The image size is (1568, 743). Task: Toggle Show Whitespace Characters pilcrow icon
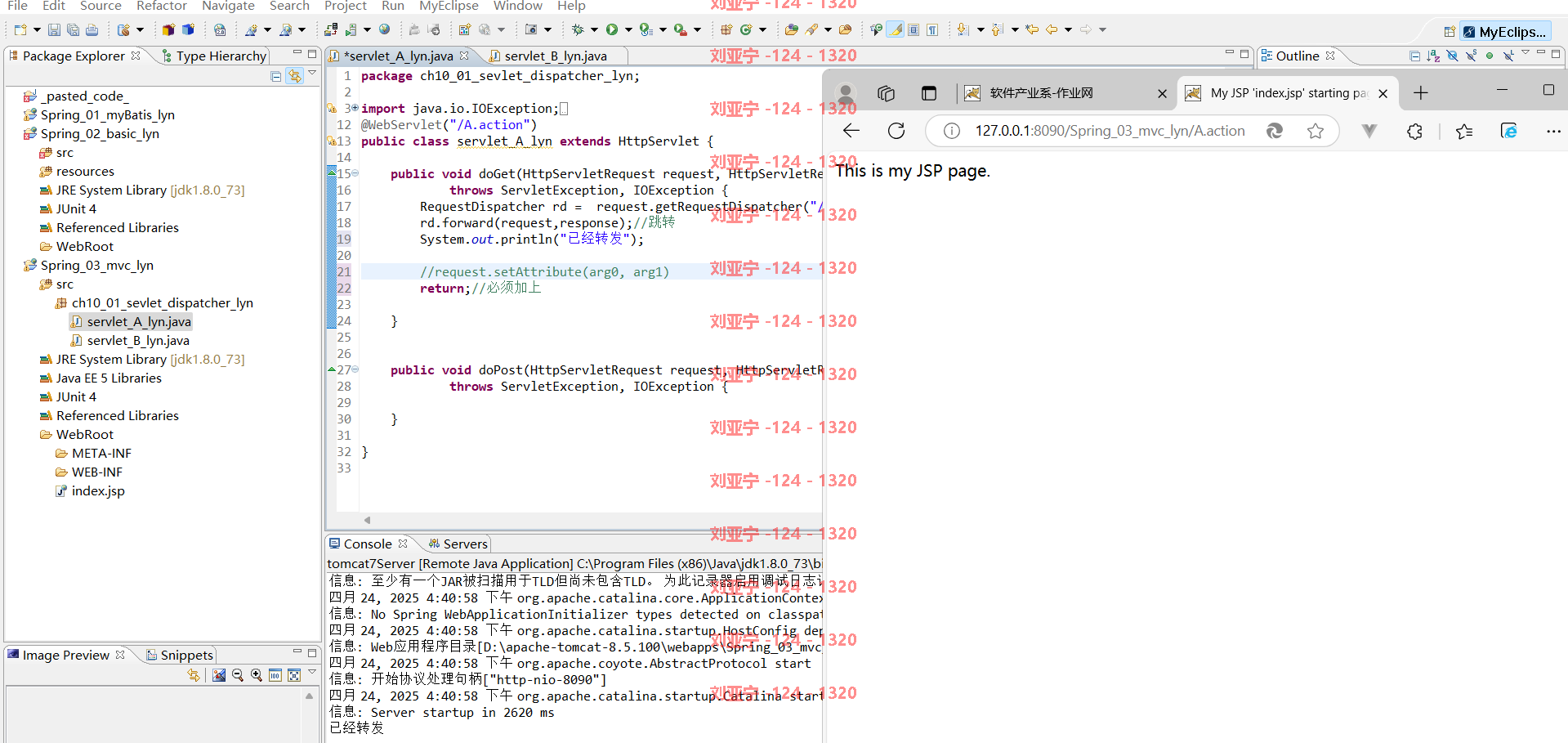click(932, 30)
